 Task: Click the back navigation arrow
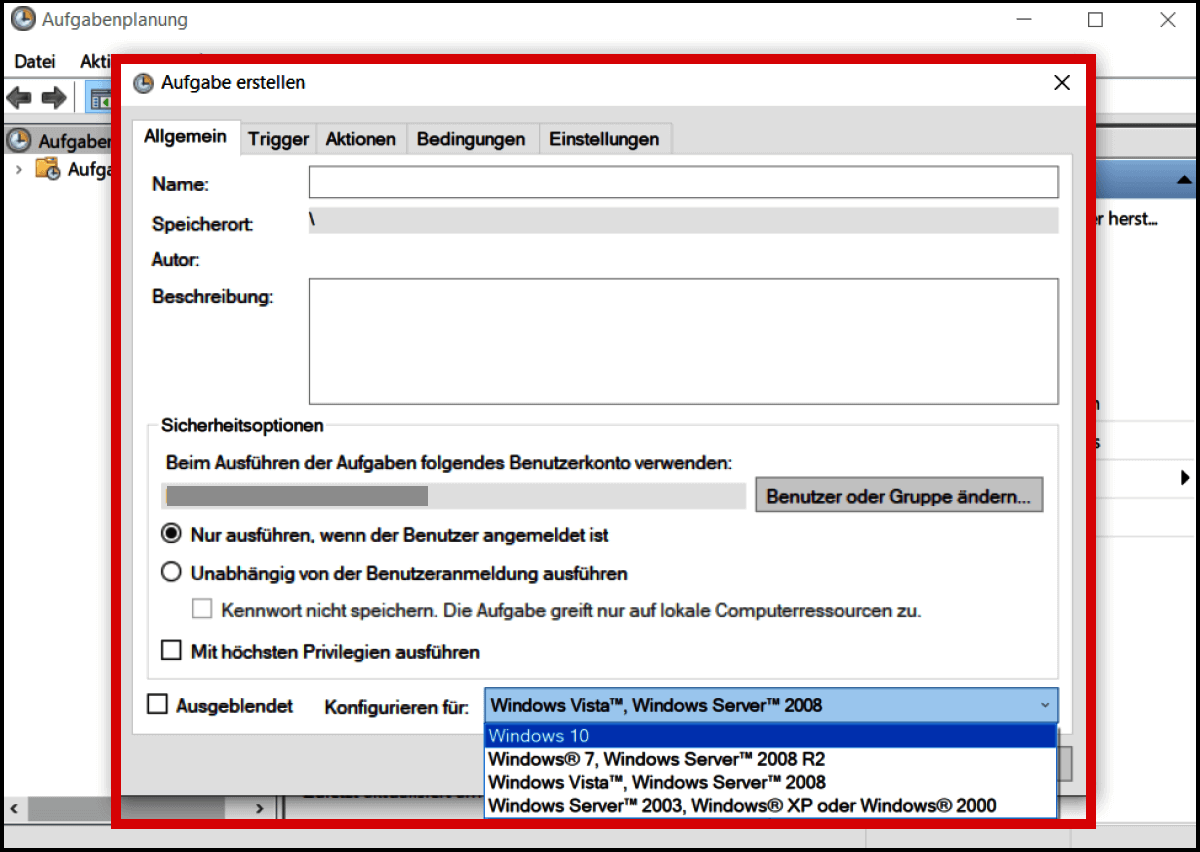[x=20, y=96]
